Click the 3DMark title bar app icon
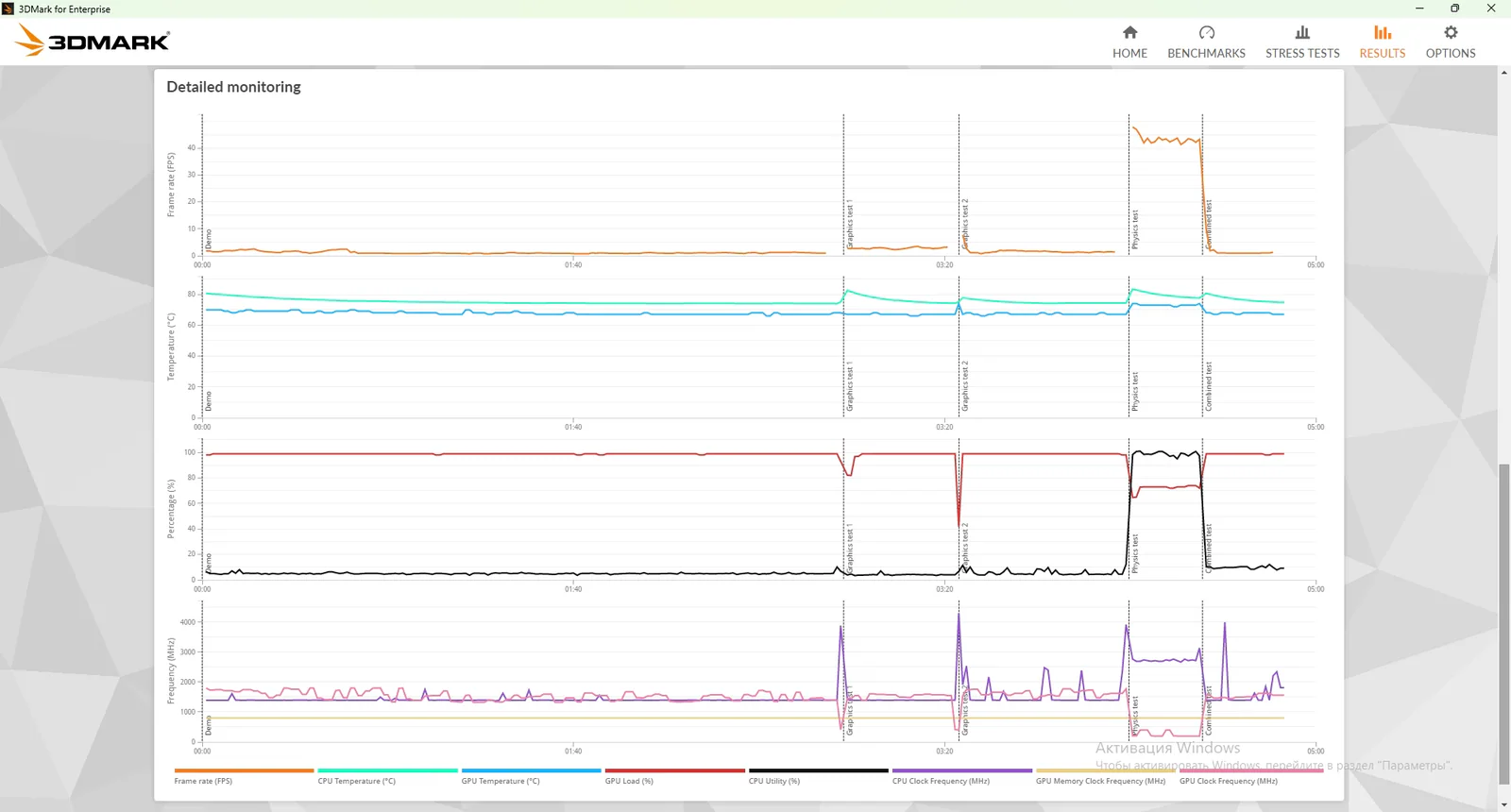The width and height of the screenshot is (1511, 812). (x=8, y=8)
